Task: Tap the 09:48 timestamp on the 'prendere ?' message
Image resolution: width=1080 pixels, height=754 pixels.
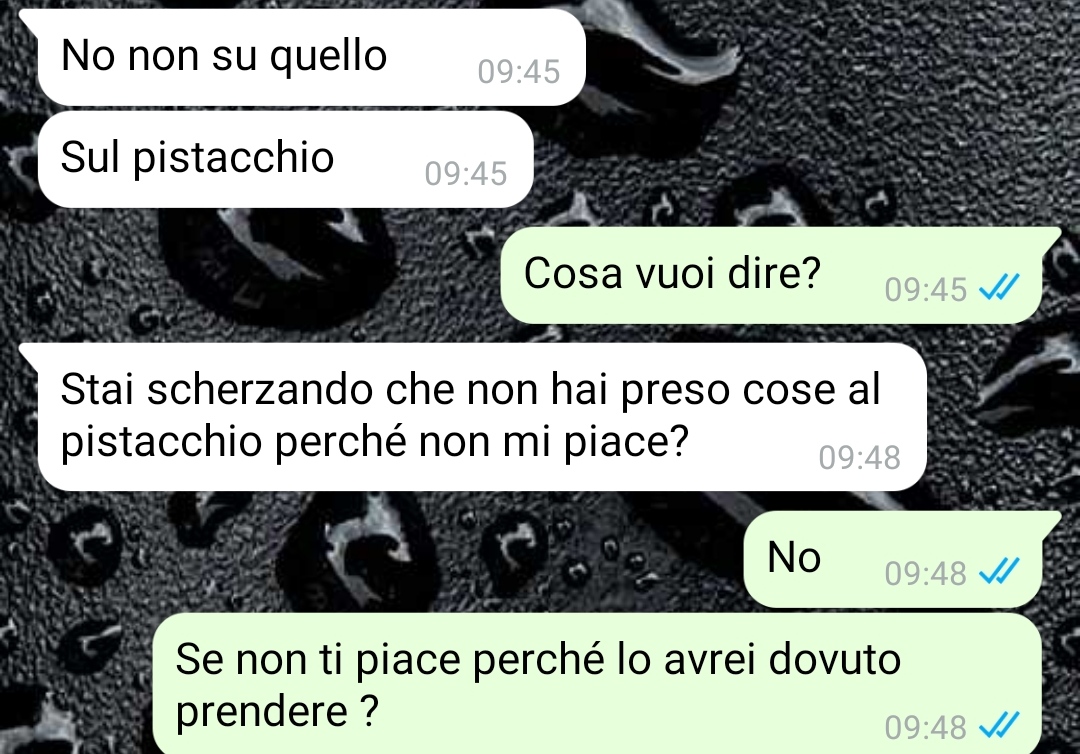Action: (926, 727)
